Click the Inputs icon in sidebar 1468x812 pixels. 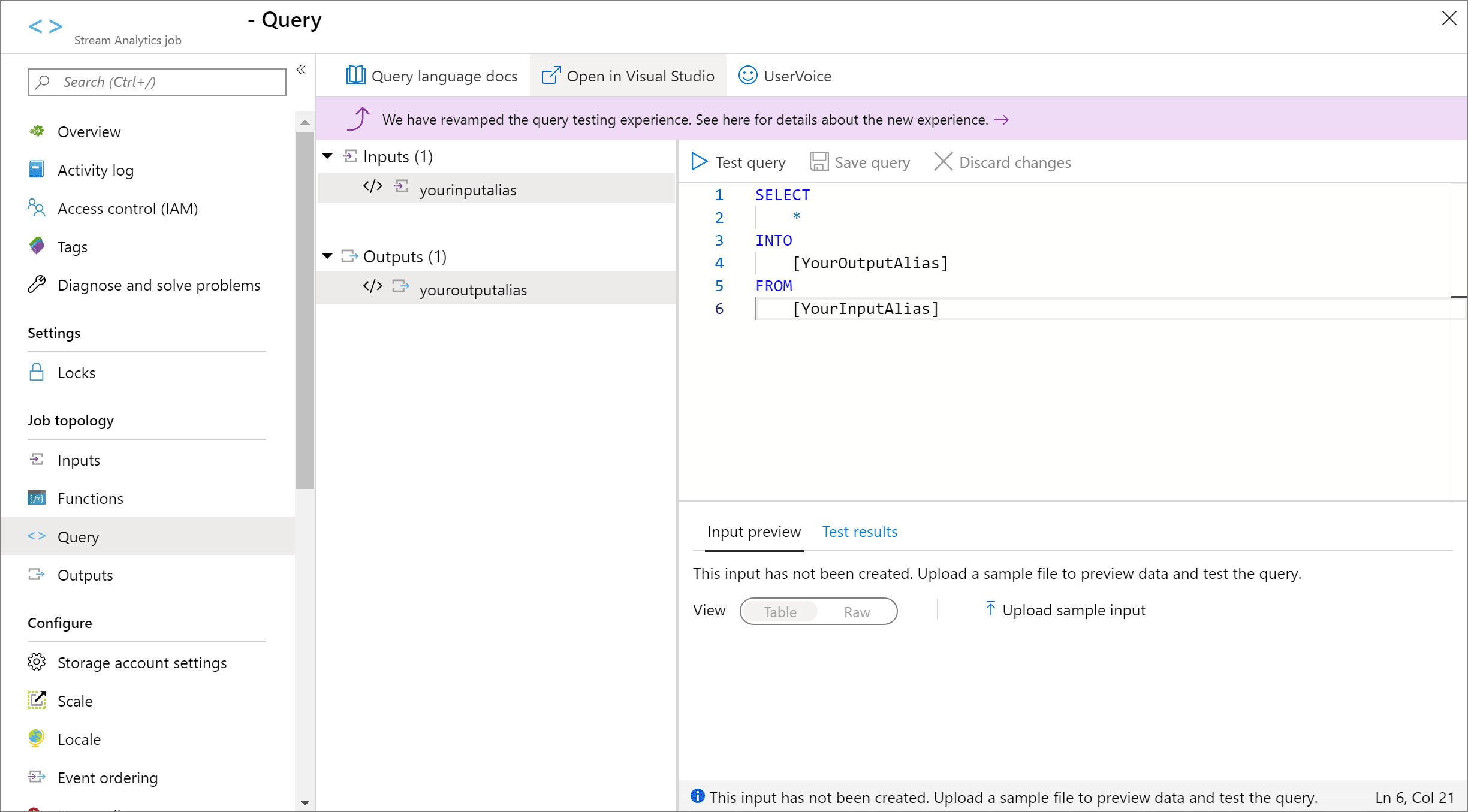click(37, 459)
